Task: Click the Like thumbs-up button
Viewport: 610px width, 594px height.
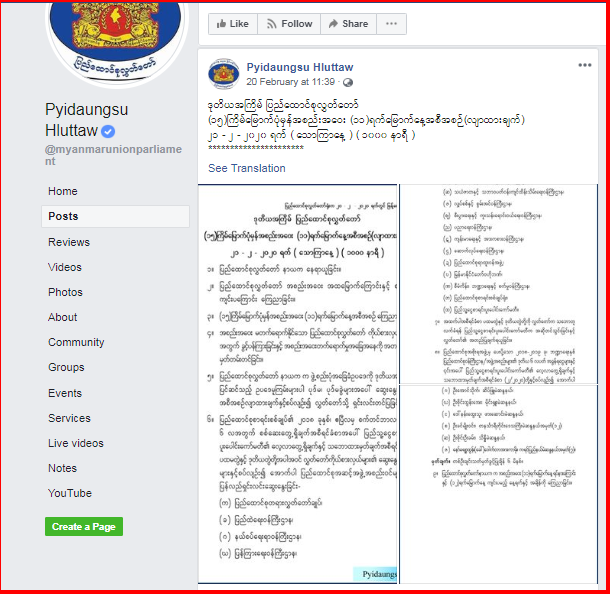Action: [x=233, y=24]
